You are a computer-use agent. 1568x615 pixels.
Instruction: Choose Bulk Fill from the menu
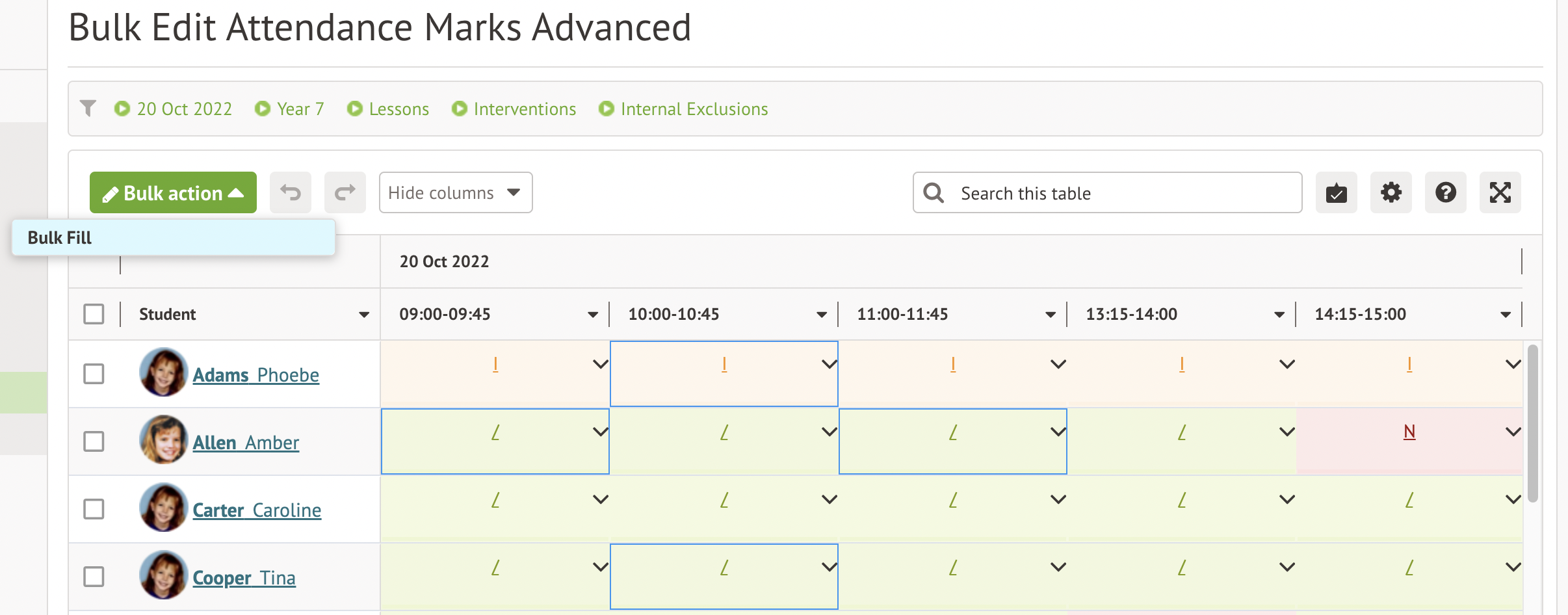(x=60, y=238)
